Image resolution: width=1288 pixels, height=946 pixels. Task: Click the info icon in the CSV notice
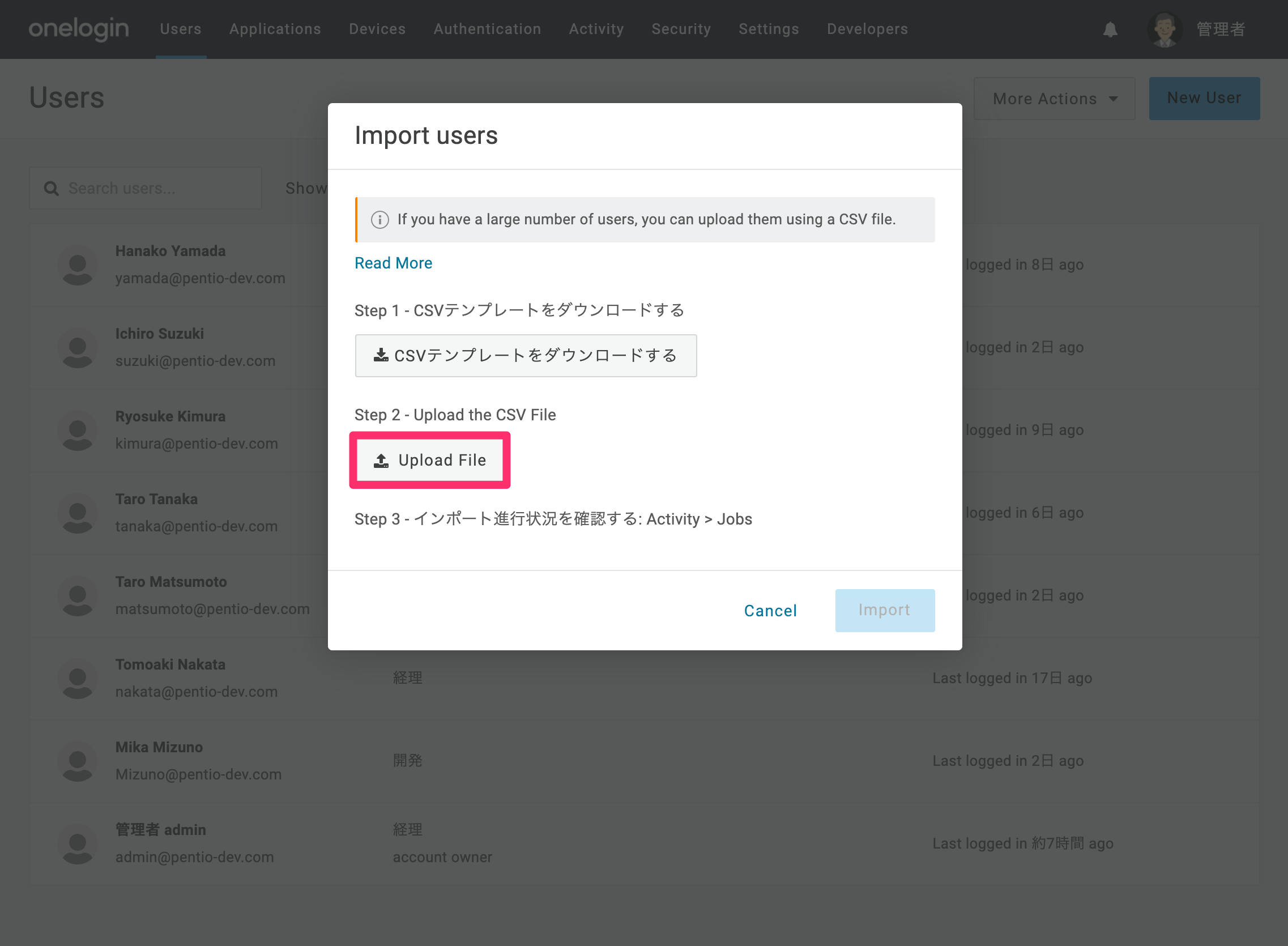379,220
